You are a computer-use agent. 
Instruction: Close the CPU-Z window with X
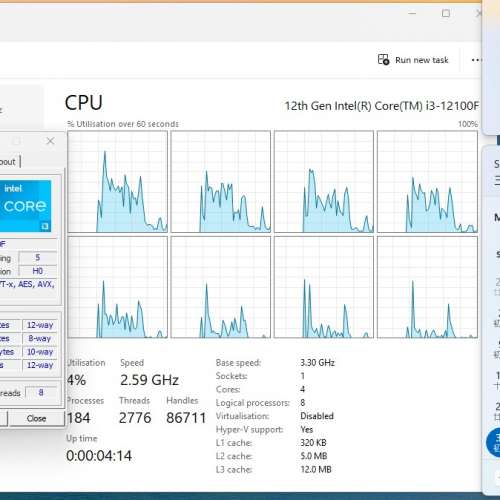tap(50, 141)
